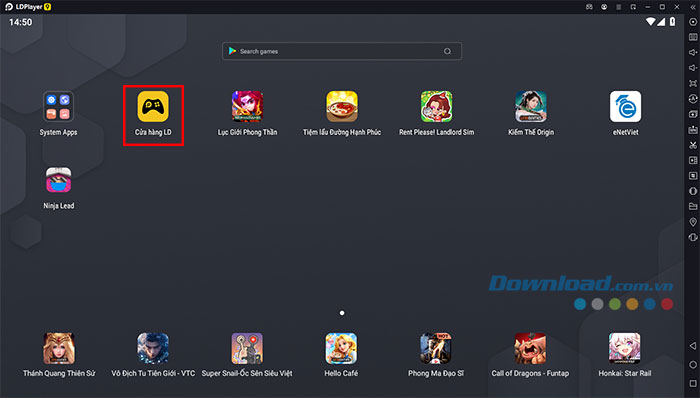700x398 pixels.
Task: Open Super Snail-Ốc Sên Siêu Việt
Action: click(x=247, y=348)
